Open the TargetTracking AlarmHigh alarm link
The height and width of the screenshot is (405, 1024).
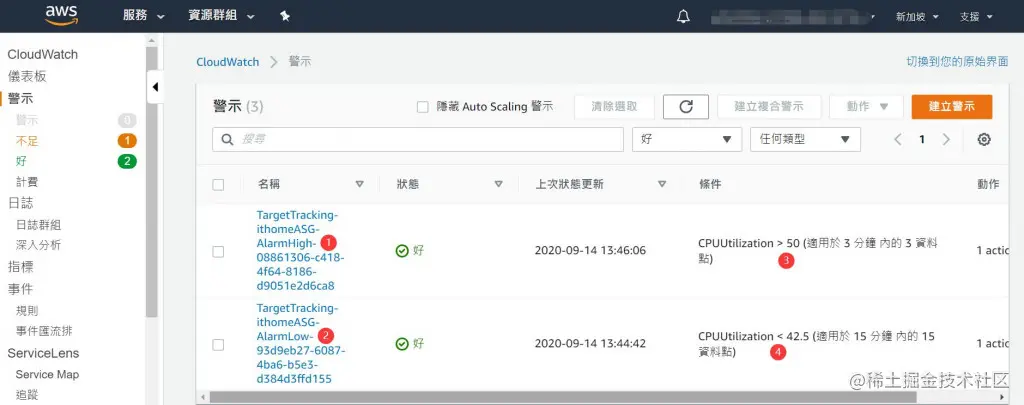(x=300, y=250)
